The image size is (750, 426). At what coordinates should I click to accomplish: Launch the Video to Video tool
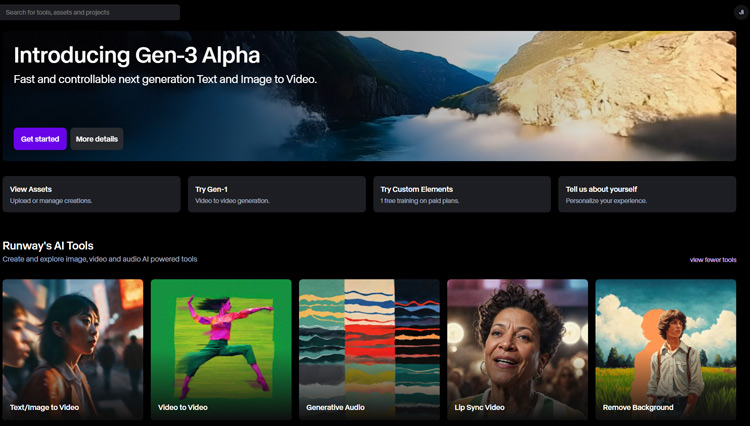(x=221, y=348)
